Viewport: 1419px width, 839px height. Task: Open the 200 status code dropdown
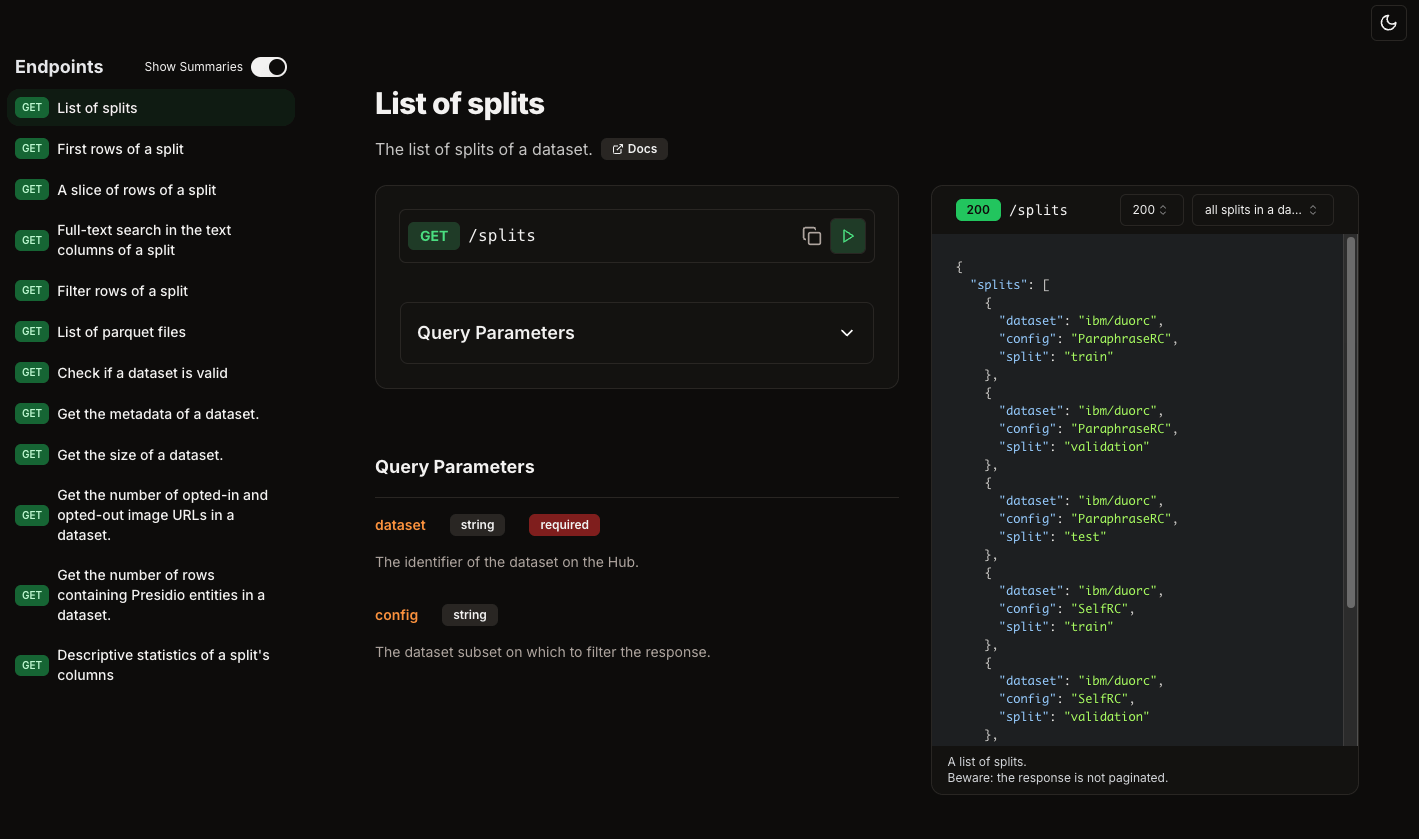(x=1150, y=210)
